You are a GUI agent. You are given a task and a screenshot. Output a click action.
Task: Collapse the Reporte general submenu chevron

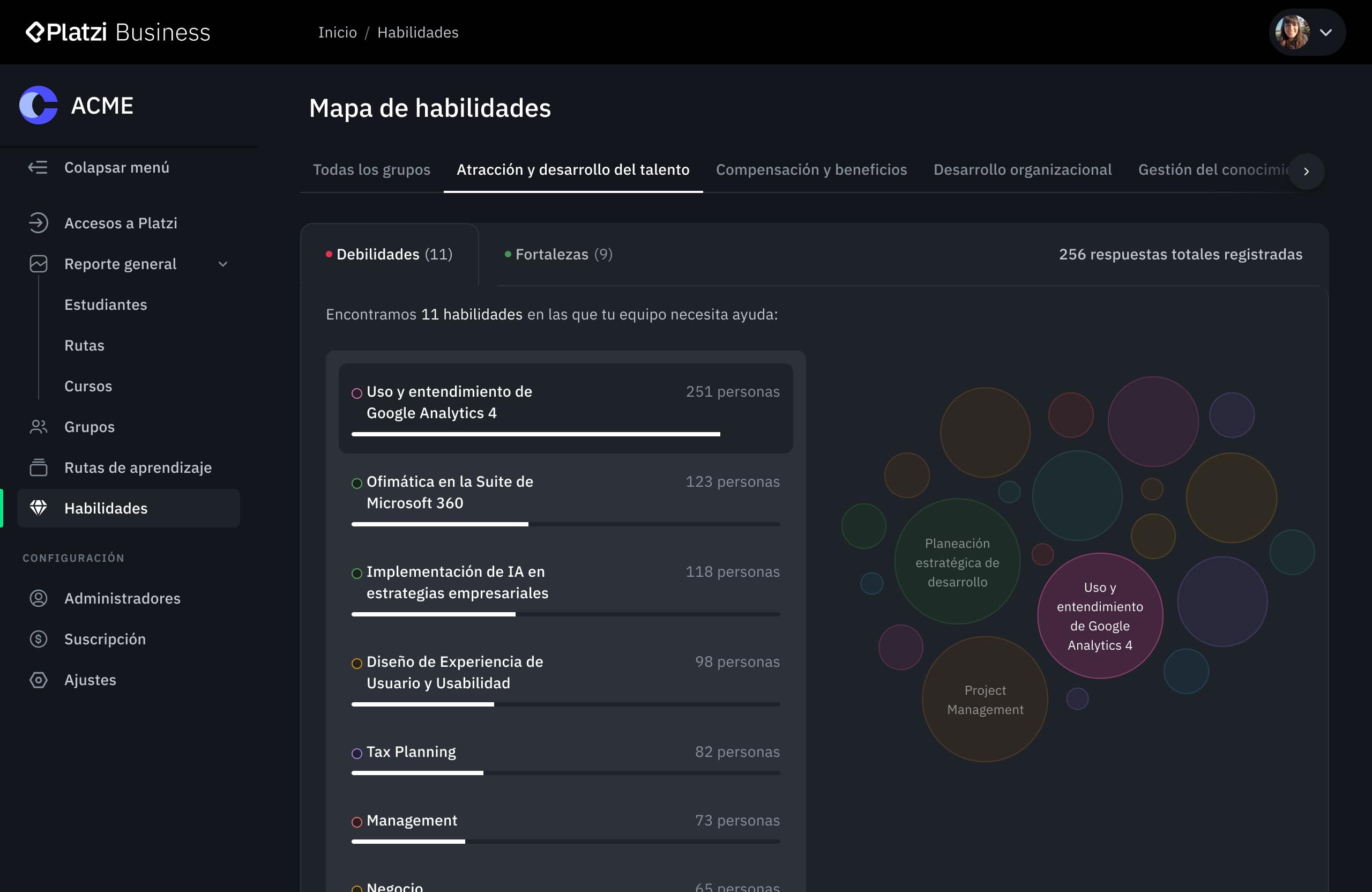(223, 264)
